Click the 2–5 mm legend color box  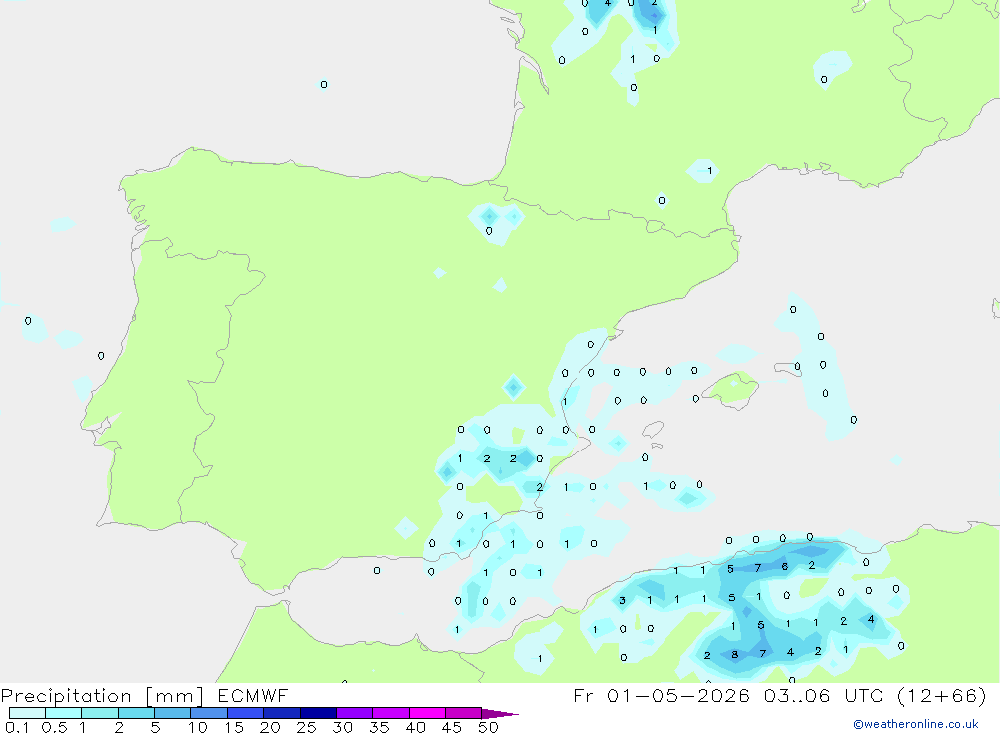(136, 713)
